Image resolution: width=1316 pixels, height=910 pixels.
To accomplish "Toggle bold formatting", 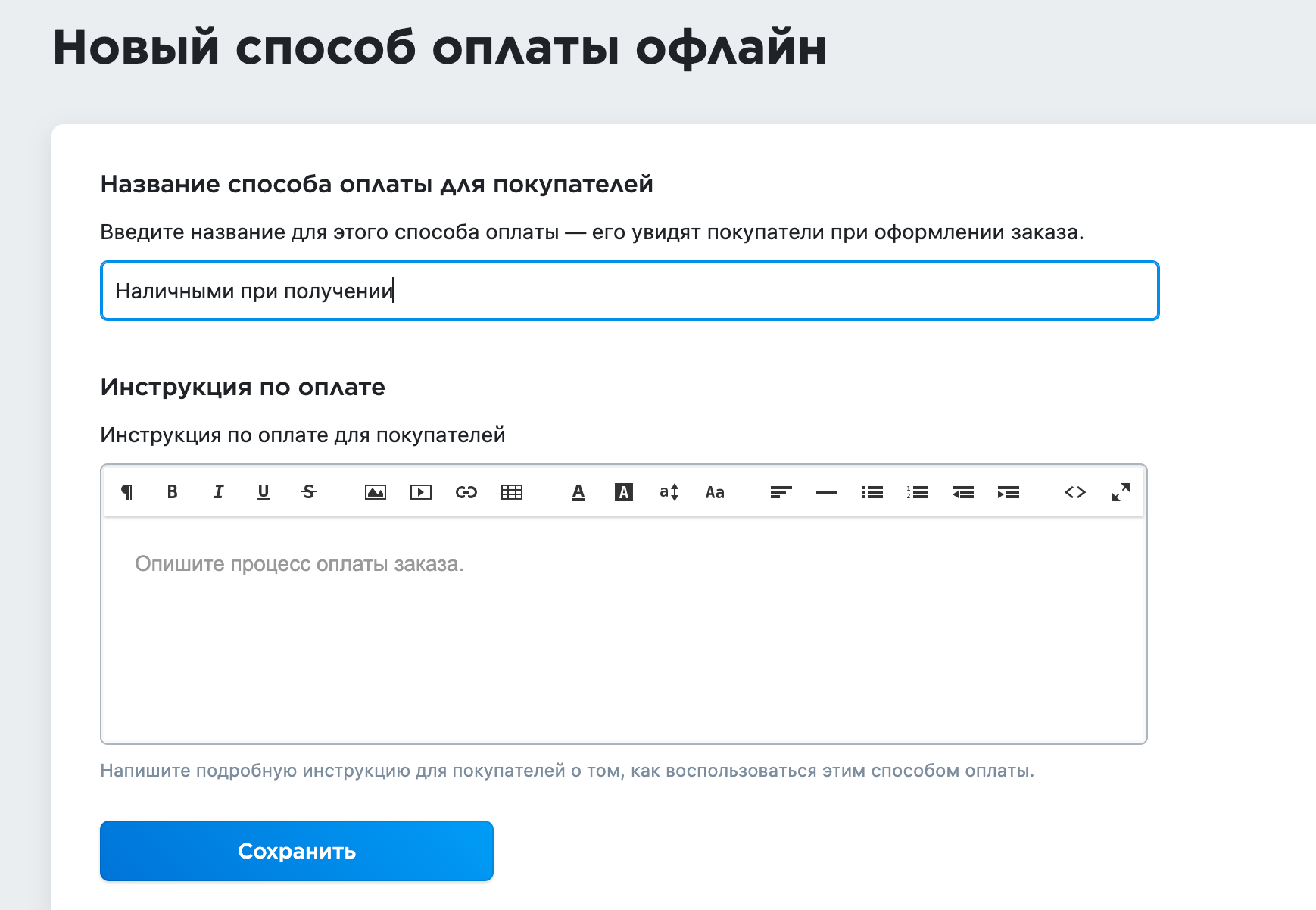I will coord(173,492).
